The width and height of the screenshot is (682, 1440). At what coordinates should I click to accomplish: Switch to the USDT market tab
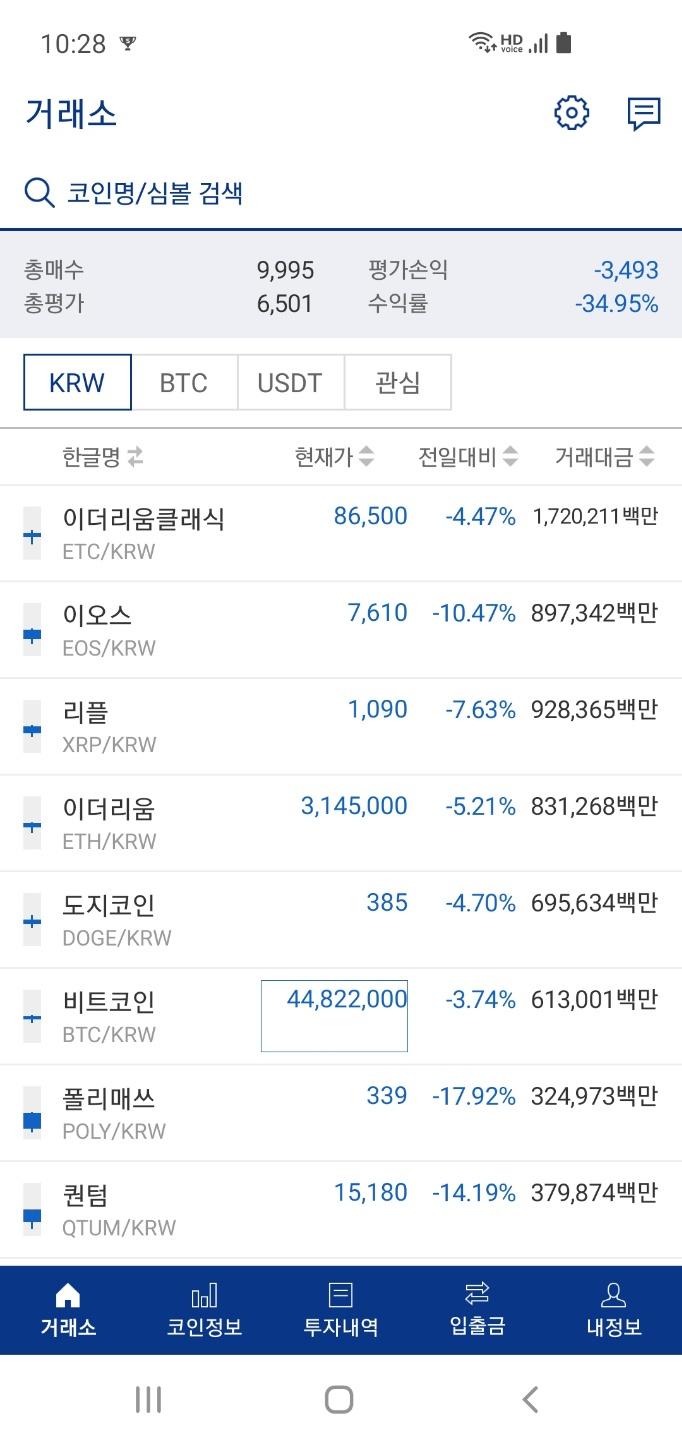pos(290,382)
